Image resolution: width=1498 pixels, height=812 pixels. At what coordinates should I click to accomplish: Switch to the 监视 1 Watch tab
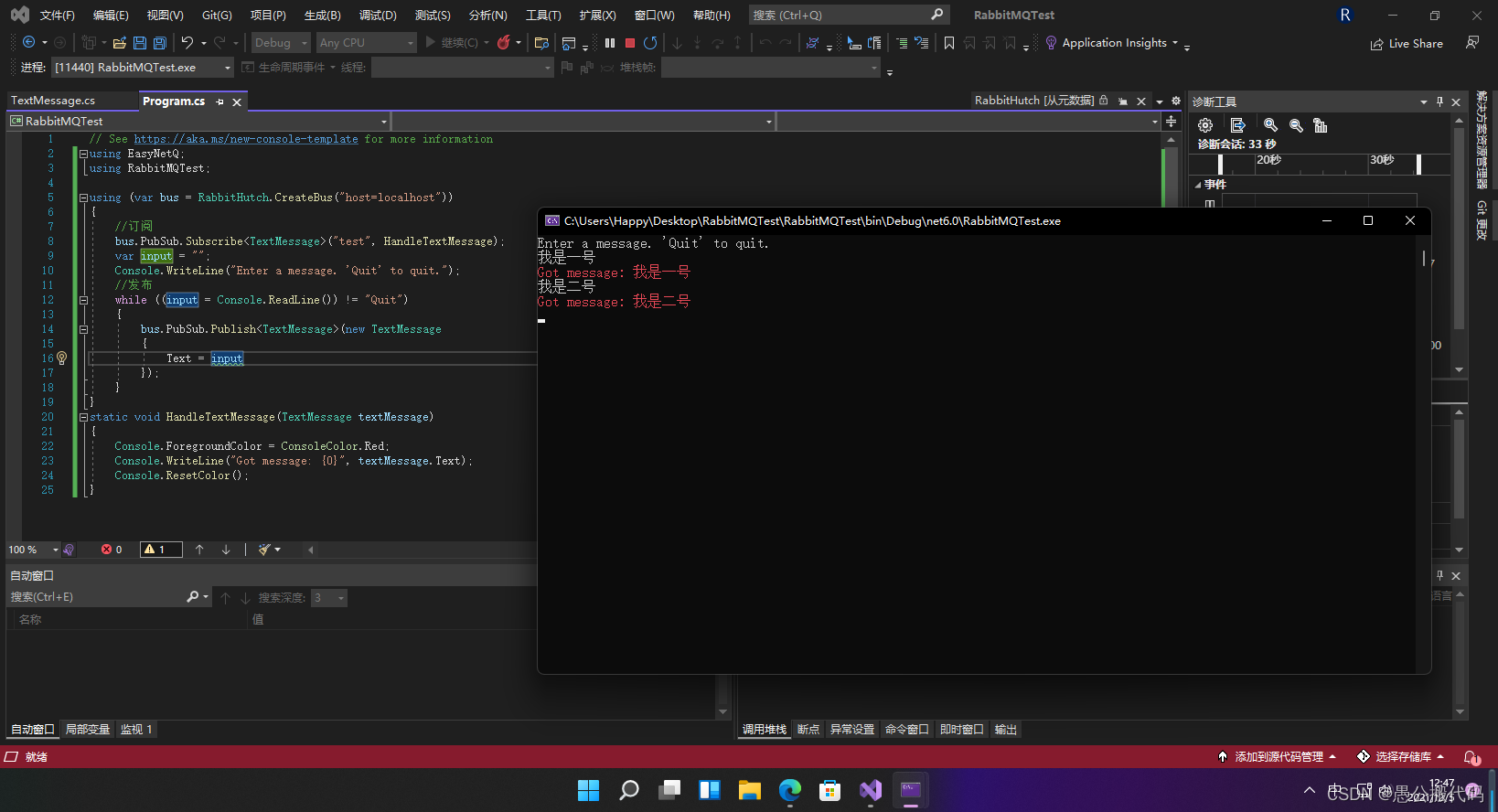click(136, 729)
